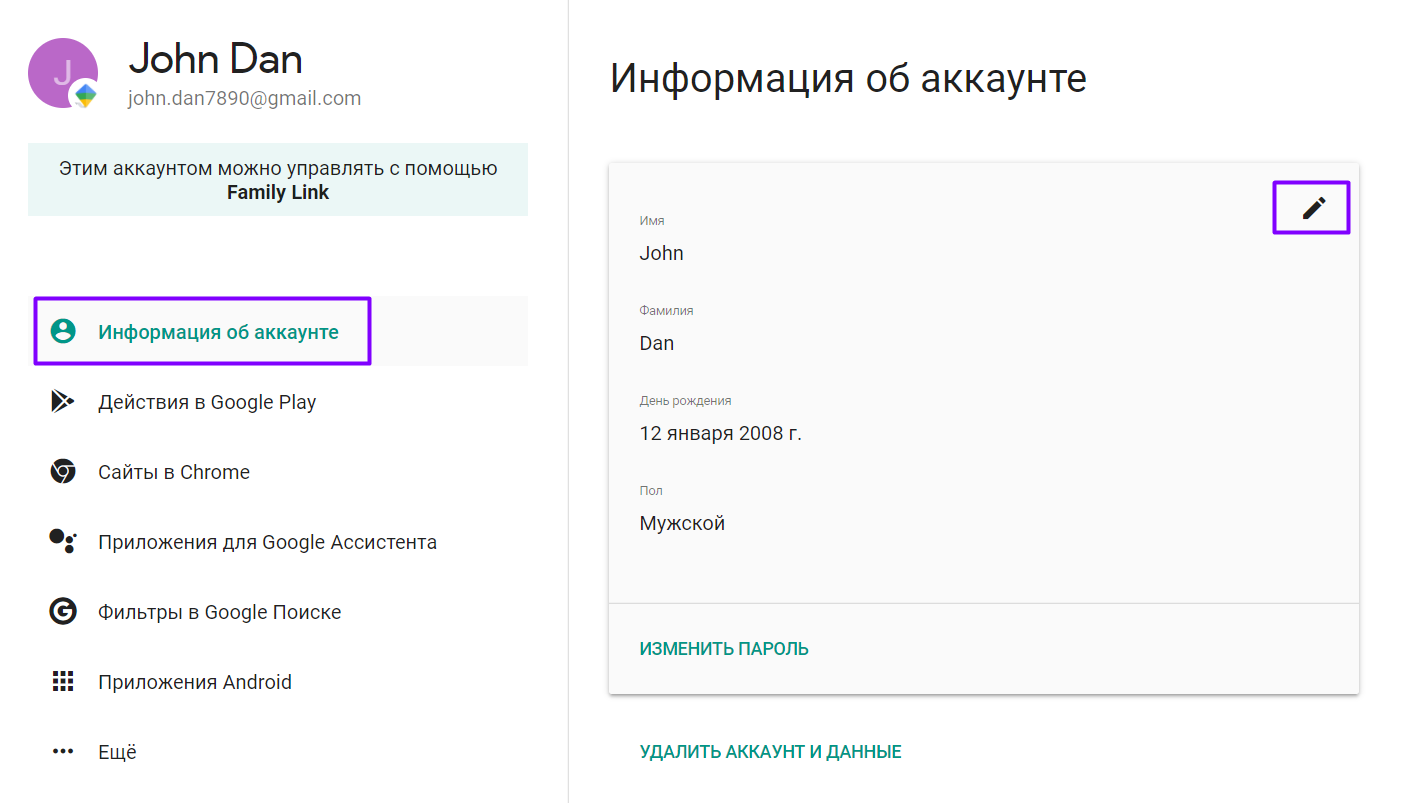
Task: Click the pencil edit icon on account info
Action: coord(1313,207)
